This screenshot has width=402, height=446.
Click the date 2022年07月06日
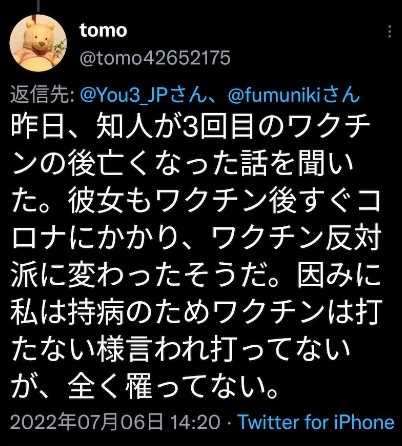pyautogui.click(x=87, y=422)
